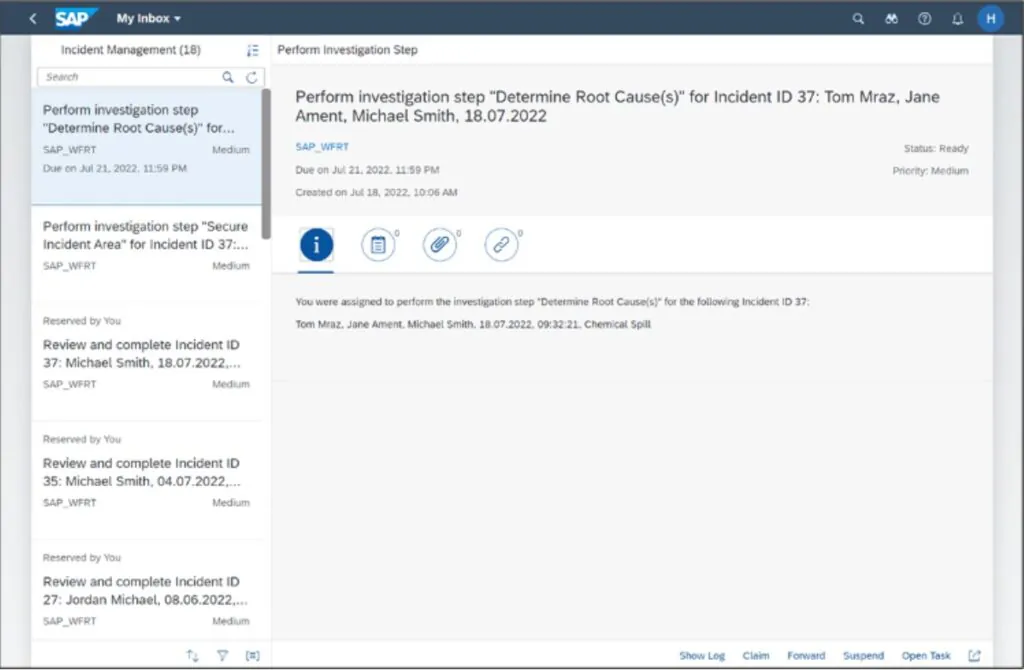Click the "Perform Investigation Step" page title
1024x670 pixels.
point(347,50)
